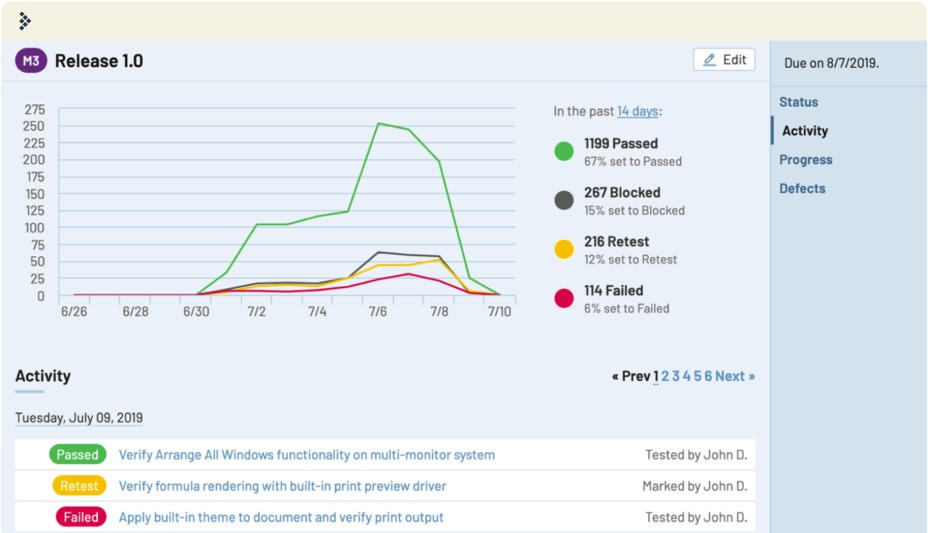Click the Due on 8/7/2019 text
928x533 pixels.
[832, 63]
